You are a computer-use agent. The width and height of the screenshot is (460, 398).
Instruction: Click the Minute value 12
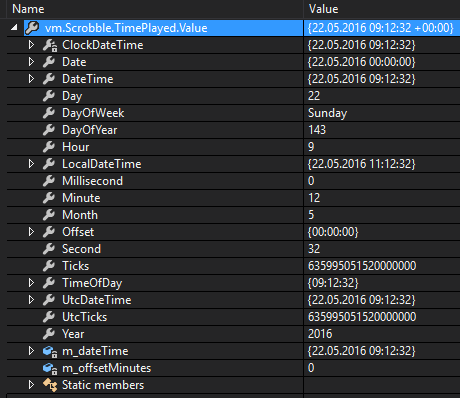tap(314, 198)
